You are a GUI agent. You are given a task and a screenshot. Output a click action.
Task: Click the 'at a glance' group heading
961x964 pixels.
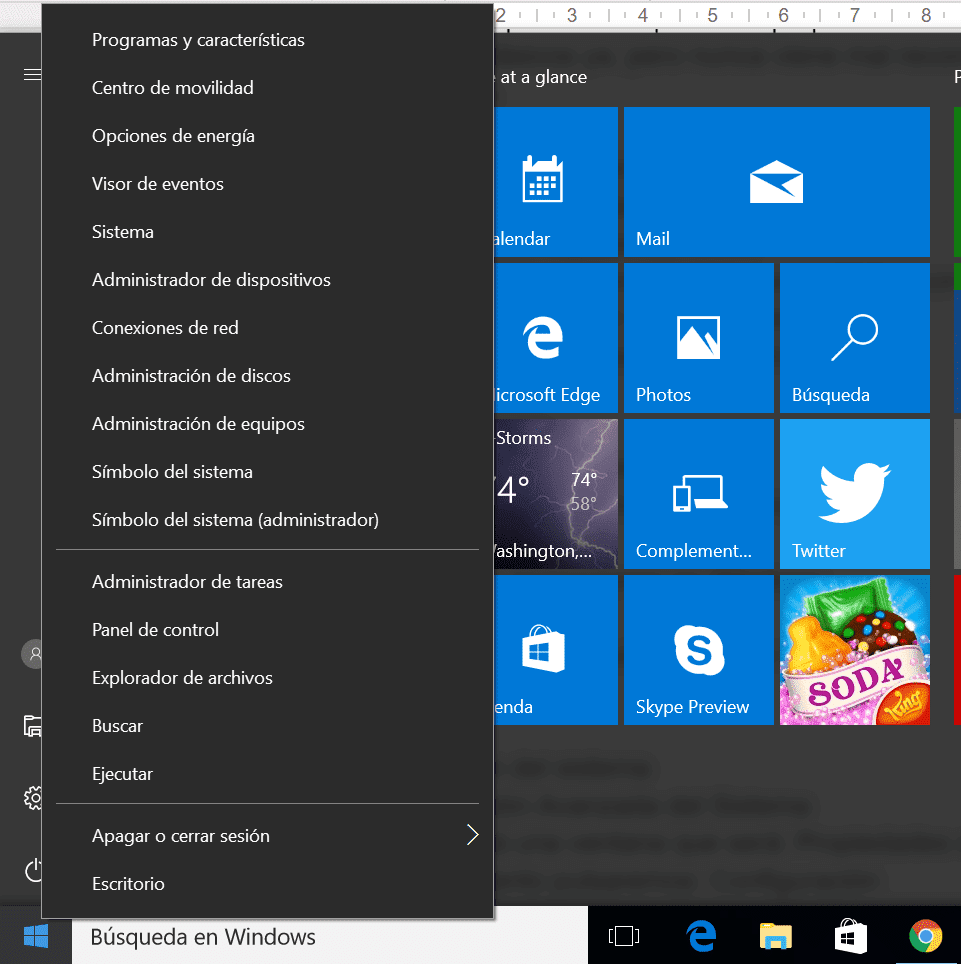pyautogui.click(x=540, y=77)
